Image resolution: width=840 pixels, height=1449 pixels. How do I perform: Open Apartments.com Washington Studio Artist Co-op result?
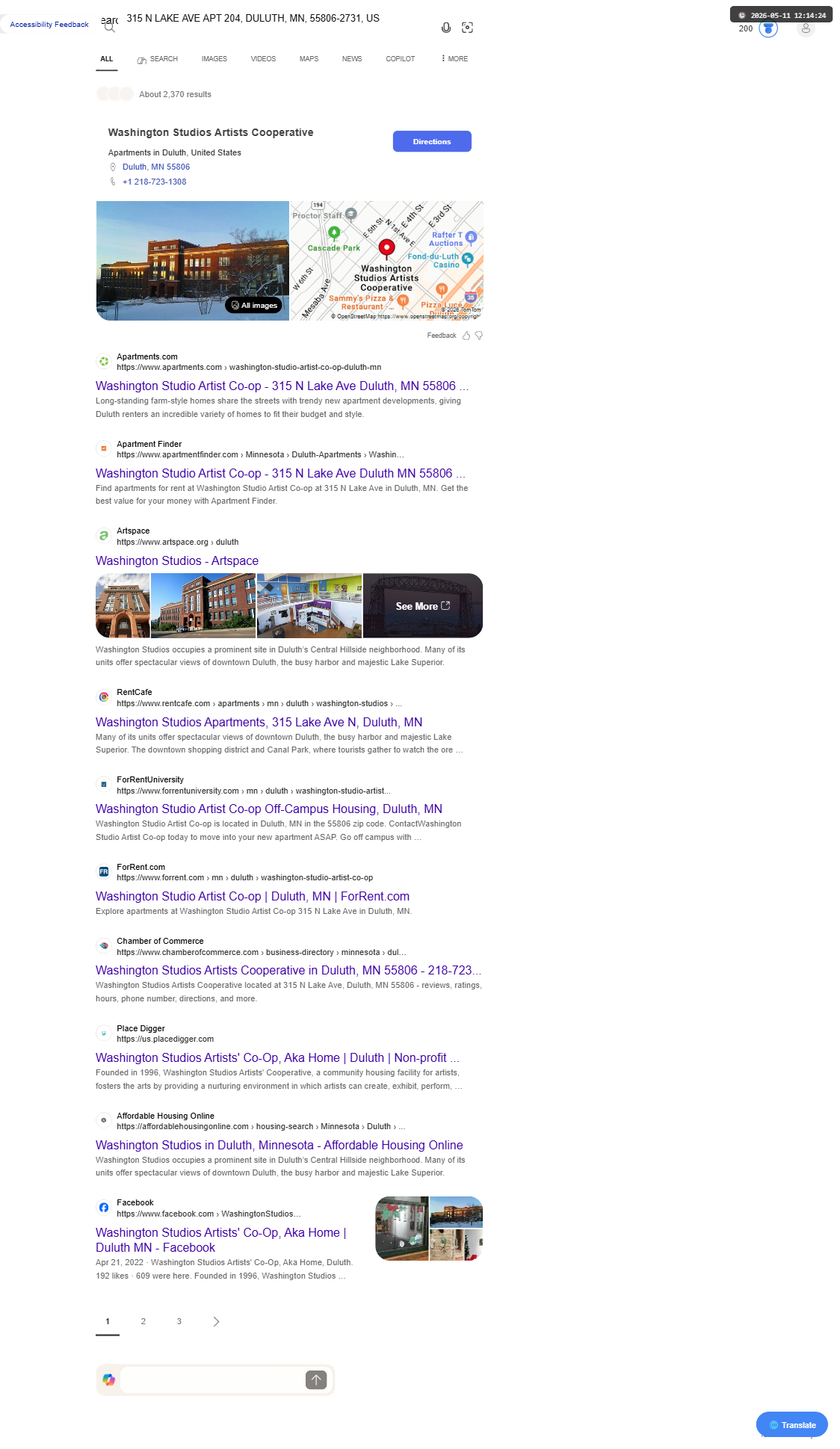pos(282,386)
